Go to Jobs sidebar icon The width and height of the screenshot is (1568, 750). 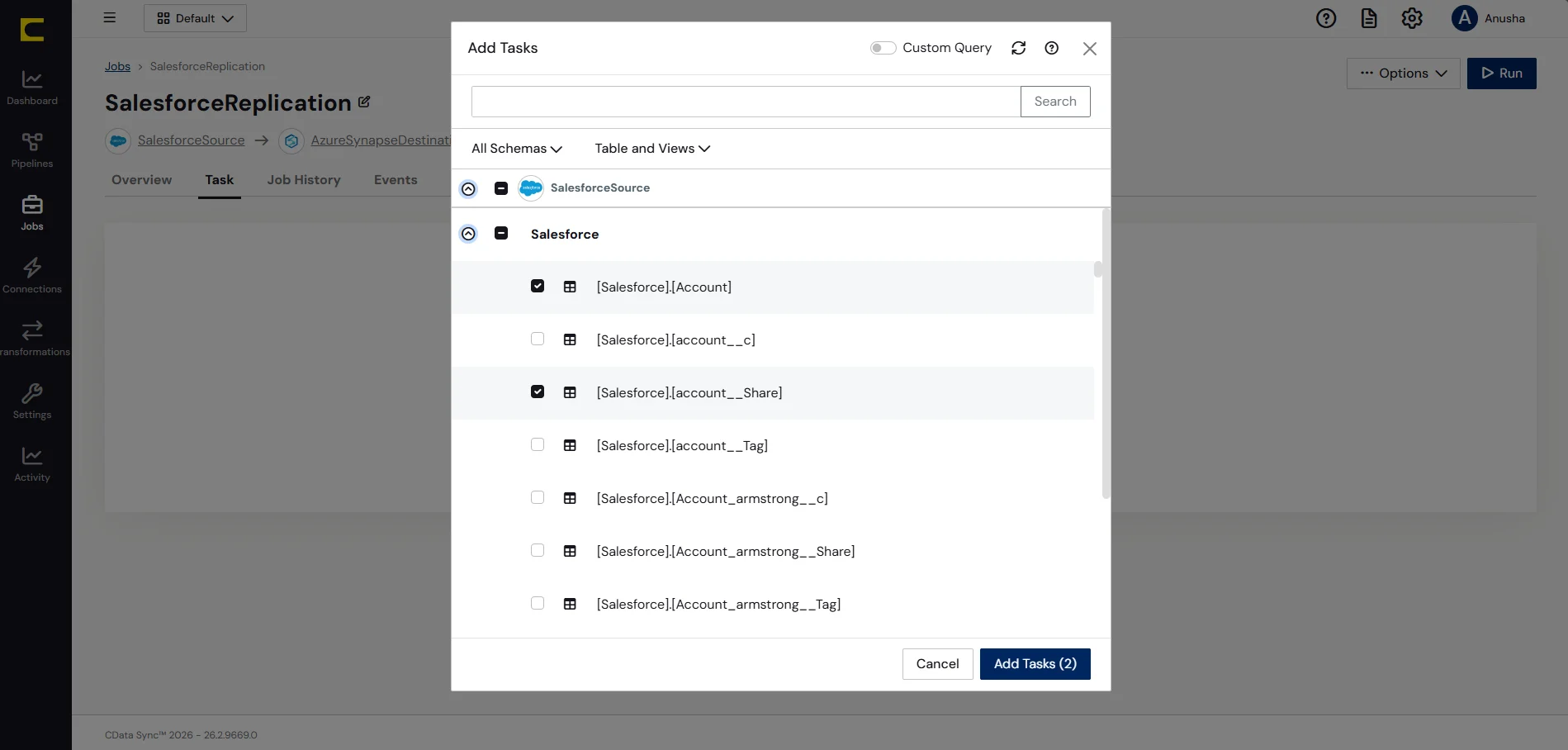click(x=32, y=213)
